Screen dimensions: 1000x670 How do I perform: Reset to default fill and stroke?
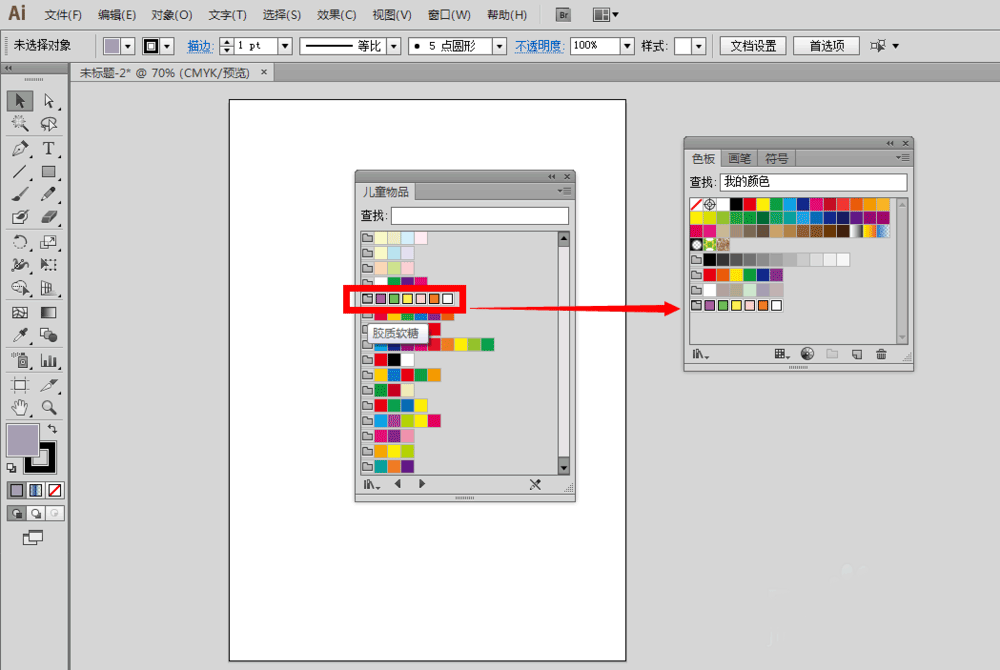pos(11,469)
